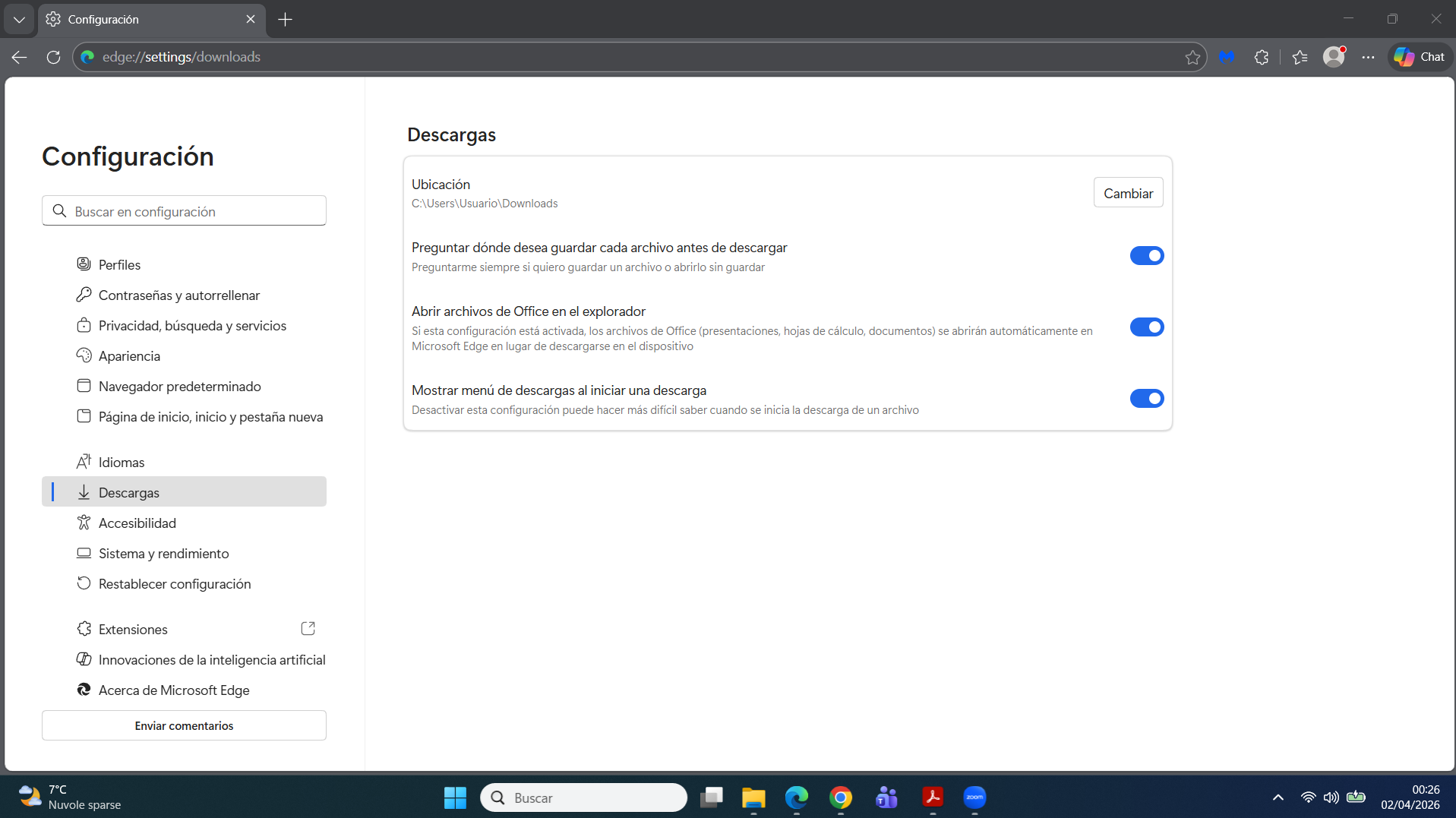Click Enviar comentarios button
The image size is (1456, 818).
tap(184, 725)
